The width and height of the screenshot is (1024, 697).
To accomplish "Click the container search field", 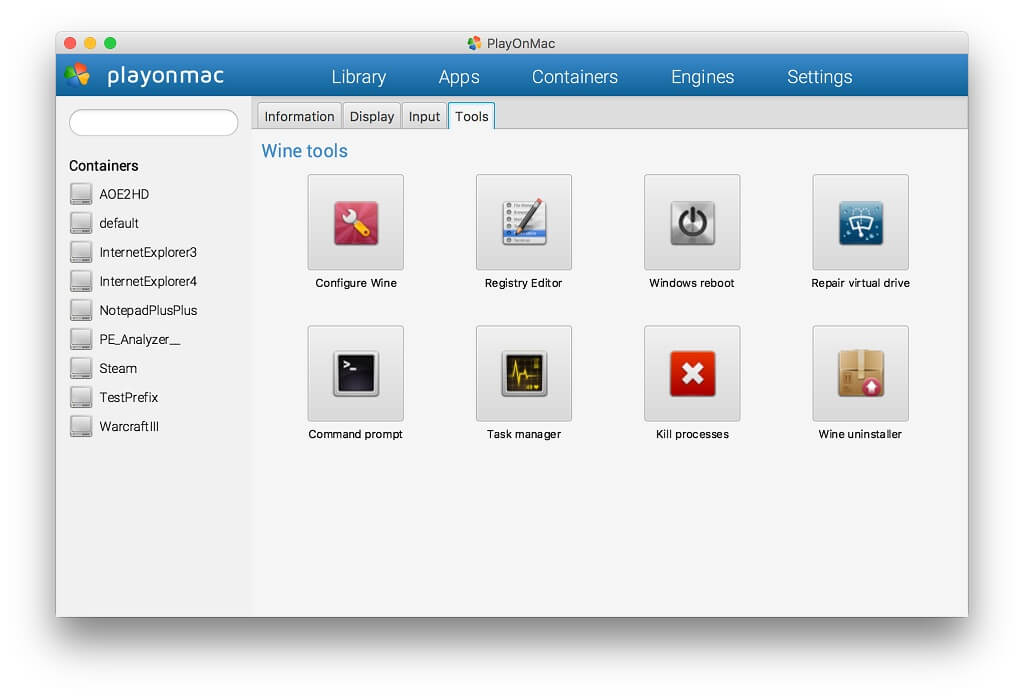I will [153, 123].
